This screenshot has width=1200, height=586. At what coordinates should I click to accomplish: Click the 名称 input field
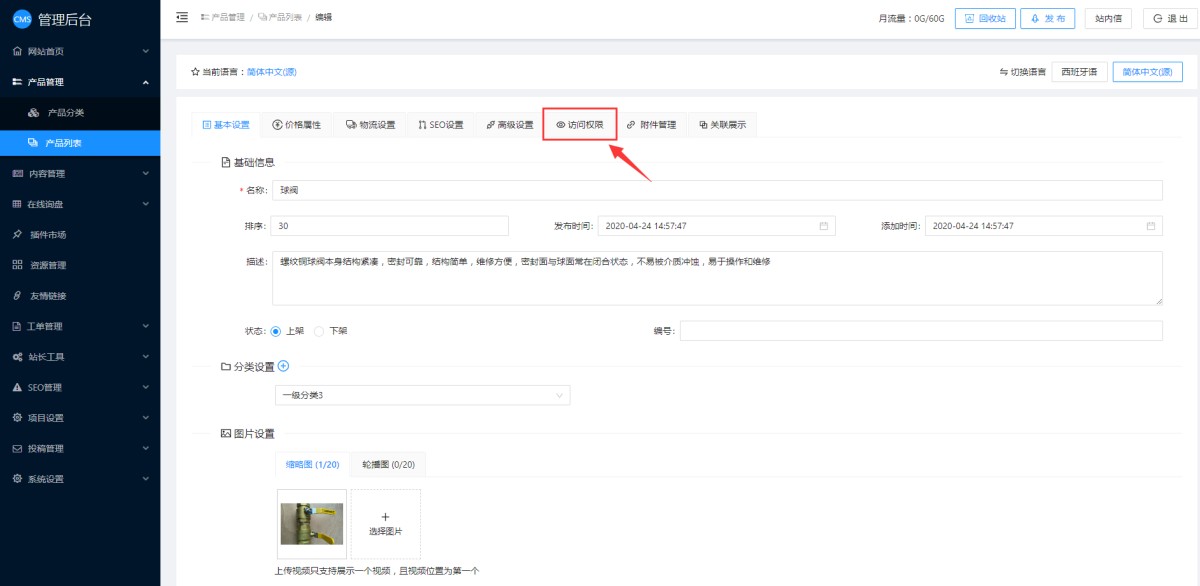(717, 190)
